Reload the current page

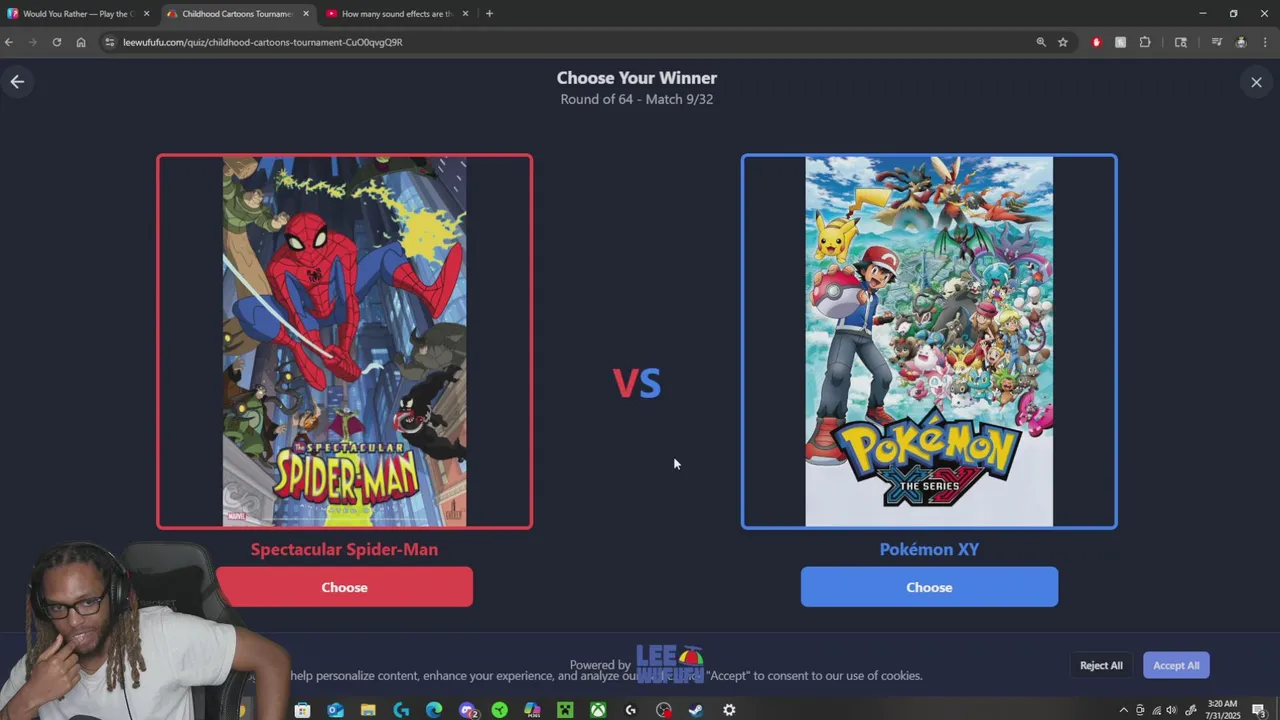pyautogui.click(x=57, y=42)
